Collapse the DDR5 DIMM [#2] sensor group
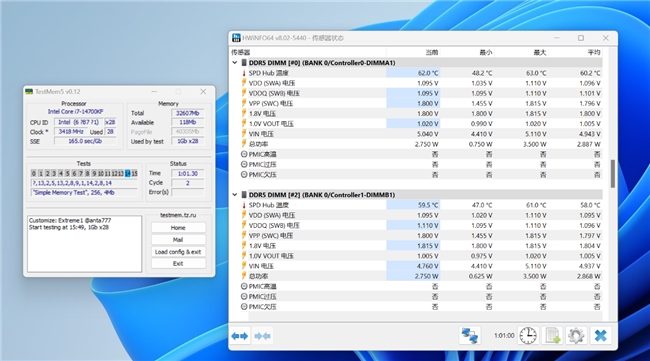The height and width of the screenshot is (361, 650). pyautogui.click(x=235, y=195)
